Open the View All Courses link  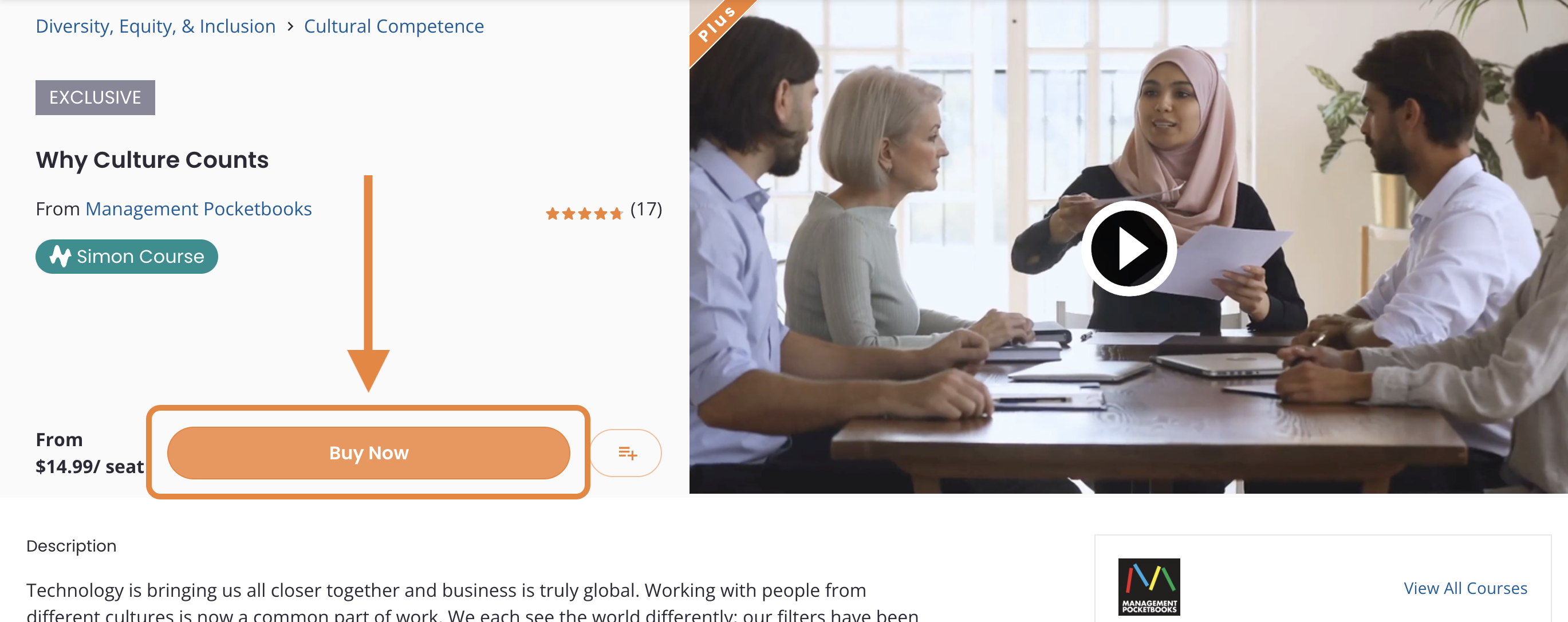point(1465,588)
